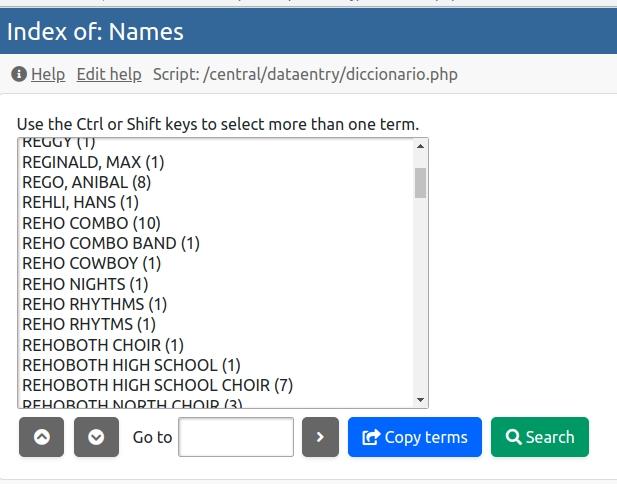Click the down chevron navigation button
The height and width of the screenshot is (494, 617).
click(x=96, y=437)
